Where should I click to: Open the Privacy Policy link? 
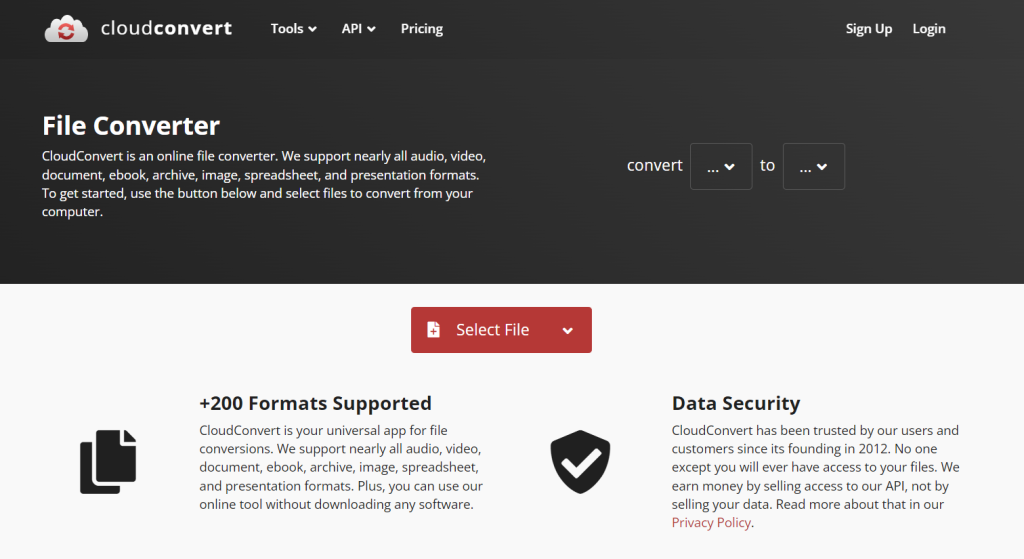pos(711,522)
